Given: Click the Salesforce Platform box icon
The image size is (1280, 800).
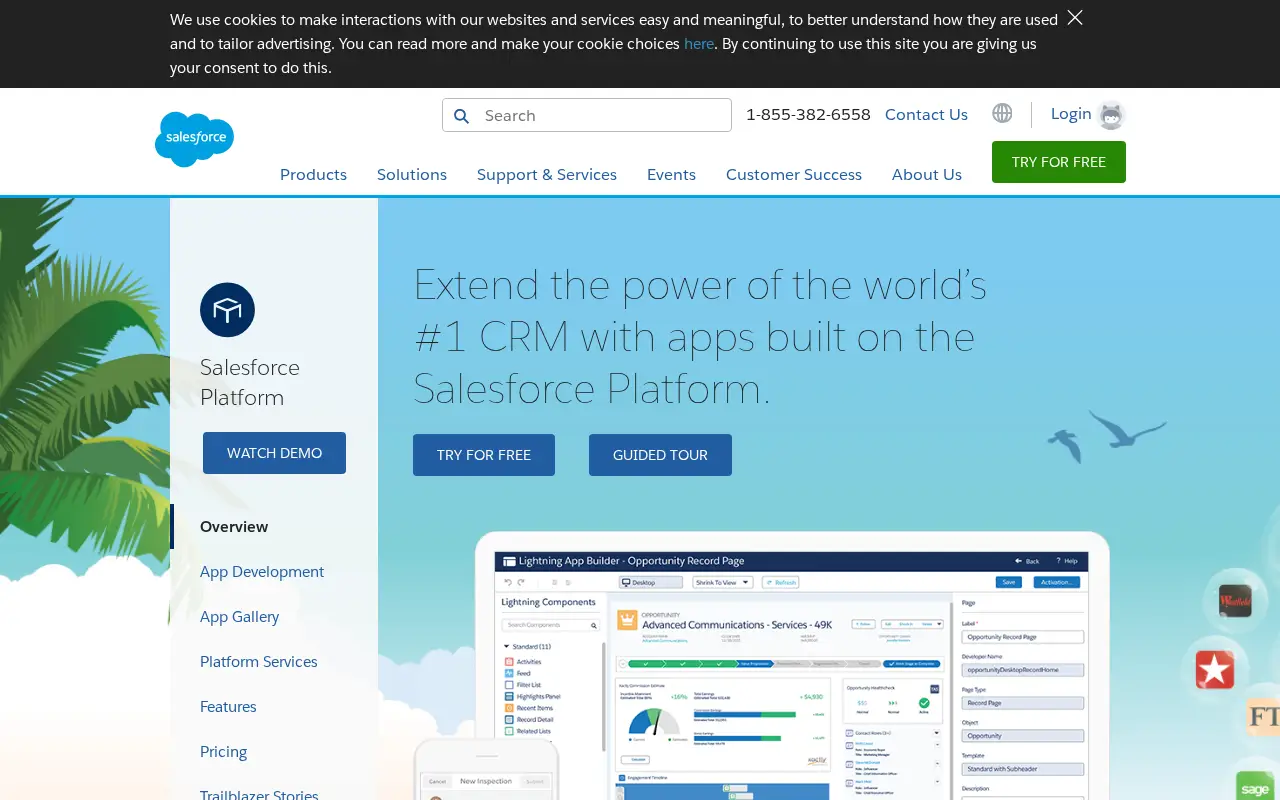Looking at the screenshot, I should click(x=227, y=310).
